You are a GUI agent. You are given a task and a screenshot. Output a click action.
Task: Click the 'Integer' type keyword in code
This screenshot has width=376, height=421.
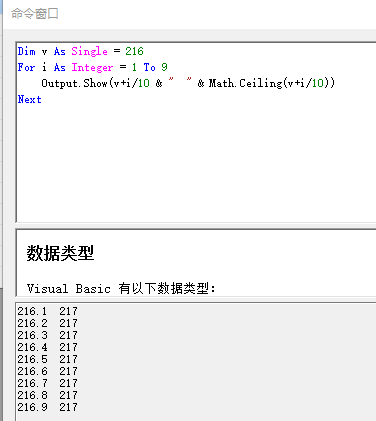point(92,68)
